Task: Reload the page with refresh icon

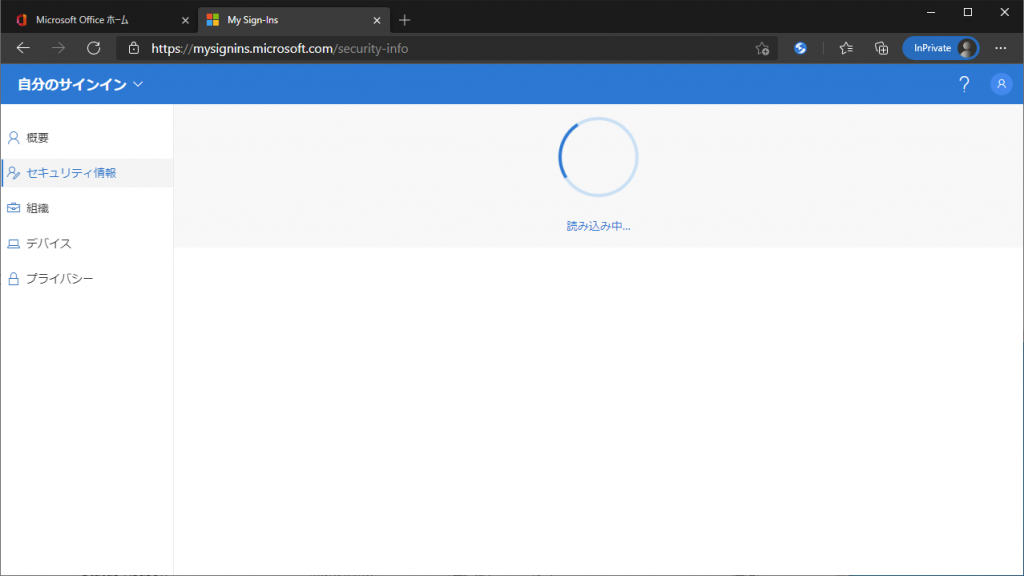Action: click(x=93, y=48)
